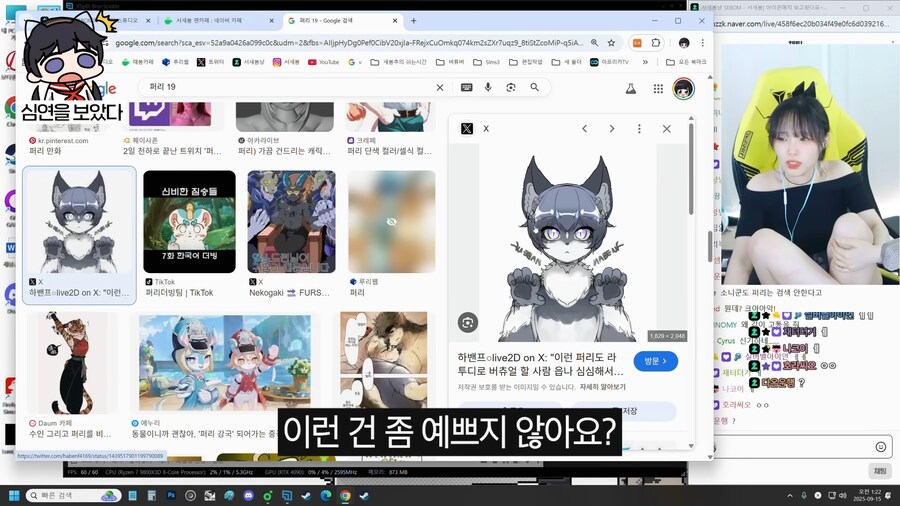Screen dimensions: 900x506
Task: Close the 서새봄 팬카페 tab
Action: pyautogui.click(x=271, y=21)
